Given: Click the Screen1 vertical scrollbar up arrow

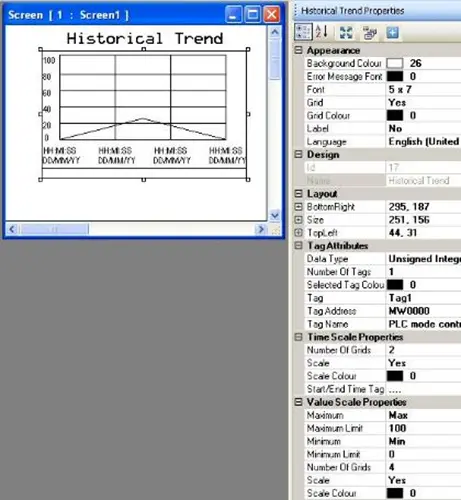Looking at the screenshot, I should click(275, 32).
